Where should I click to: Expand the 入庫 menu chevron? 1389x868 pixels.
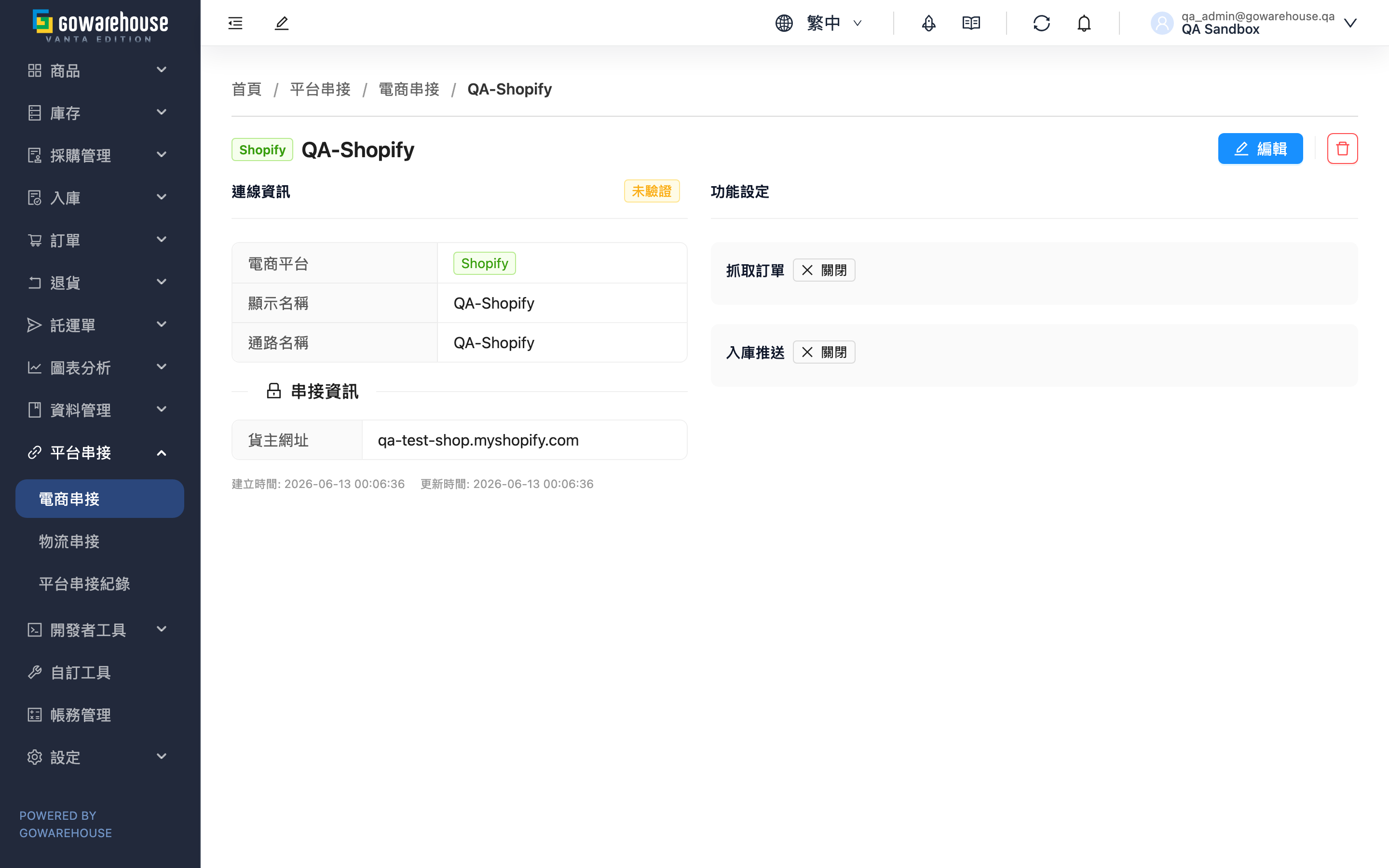coord(161,198)
